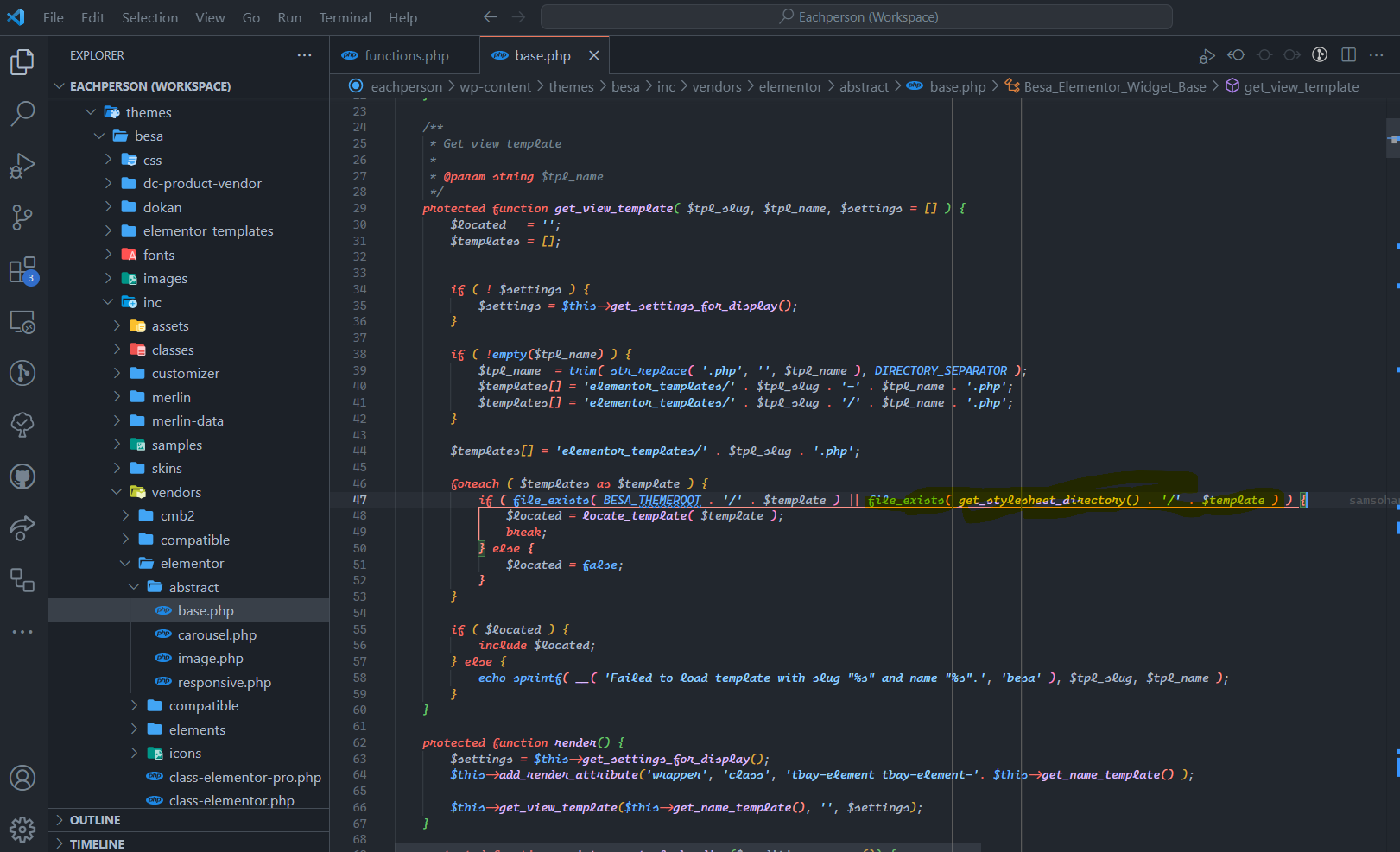Screen dimensions: 1400x852
Task: Click the VS Code logo icon
Action: pos(16,17)
